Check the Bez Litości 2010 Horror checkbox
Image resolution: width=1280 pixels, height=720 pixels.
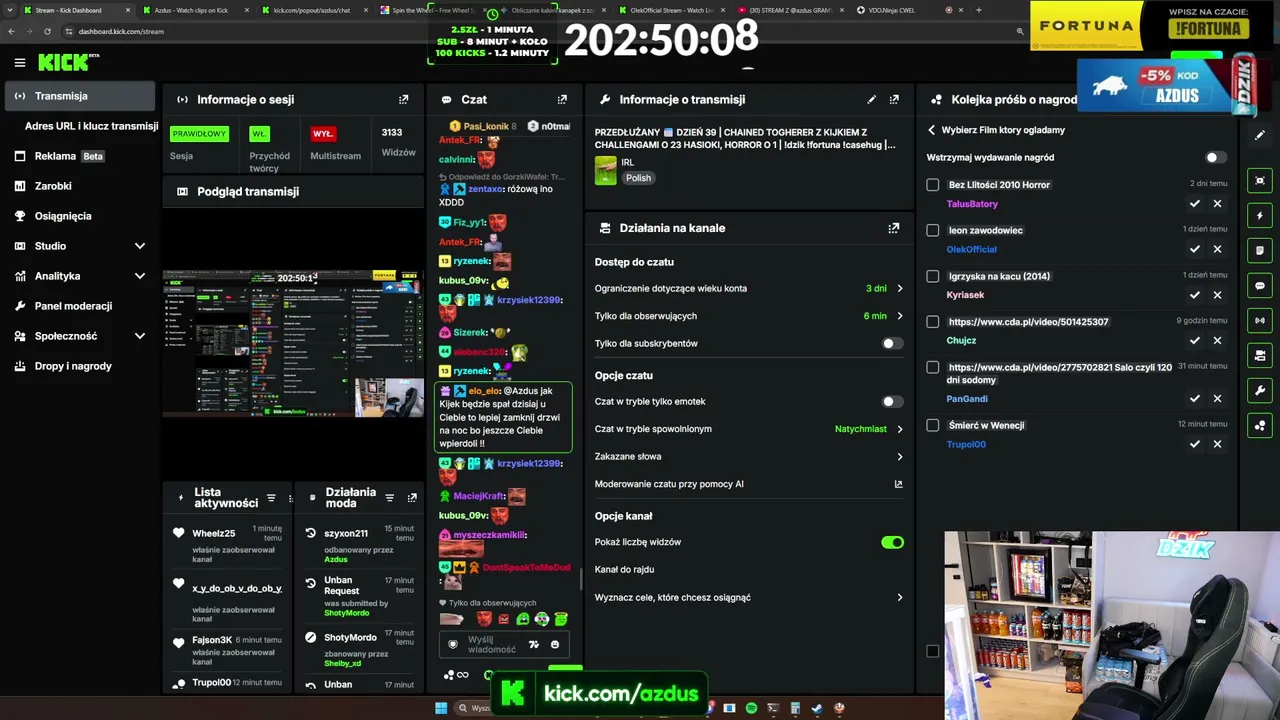(x=933, y=185)
